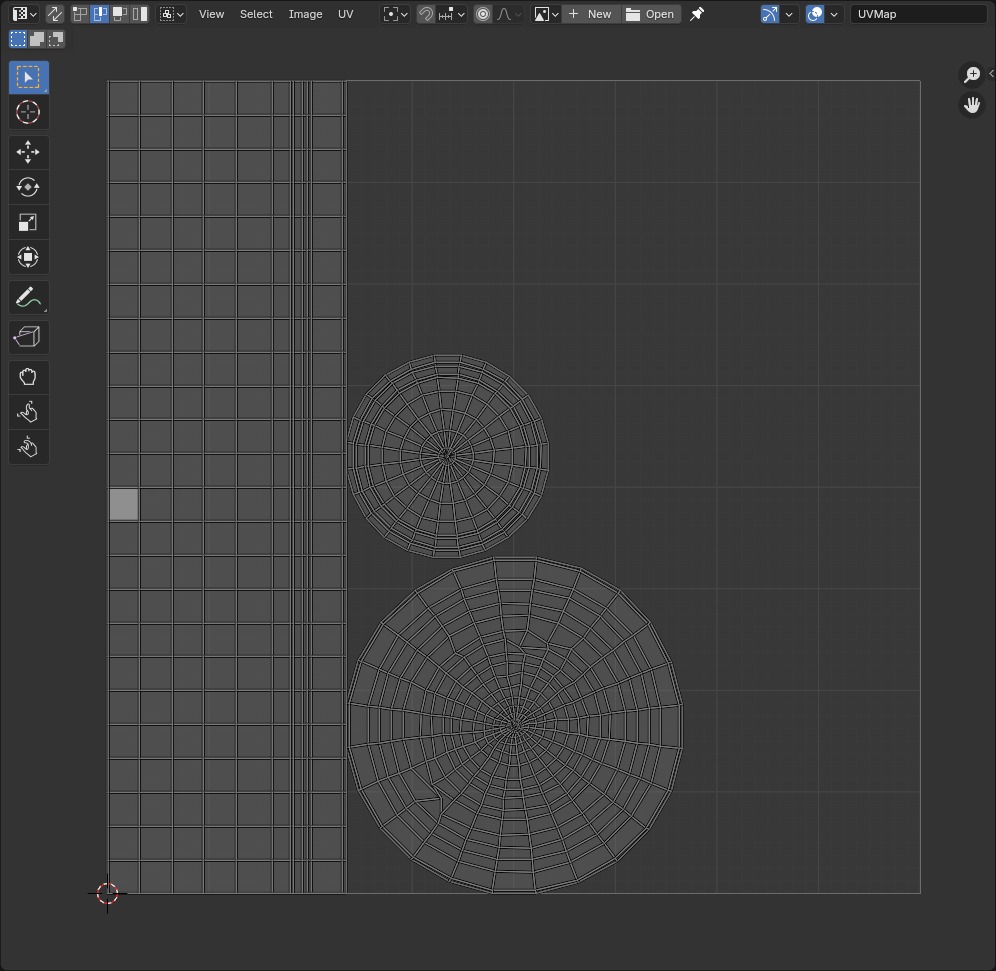
Task: Click the pan hand gizmo
Action: (972, 105)
